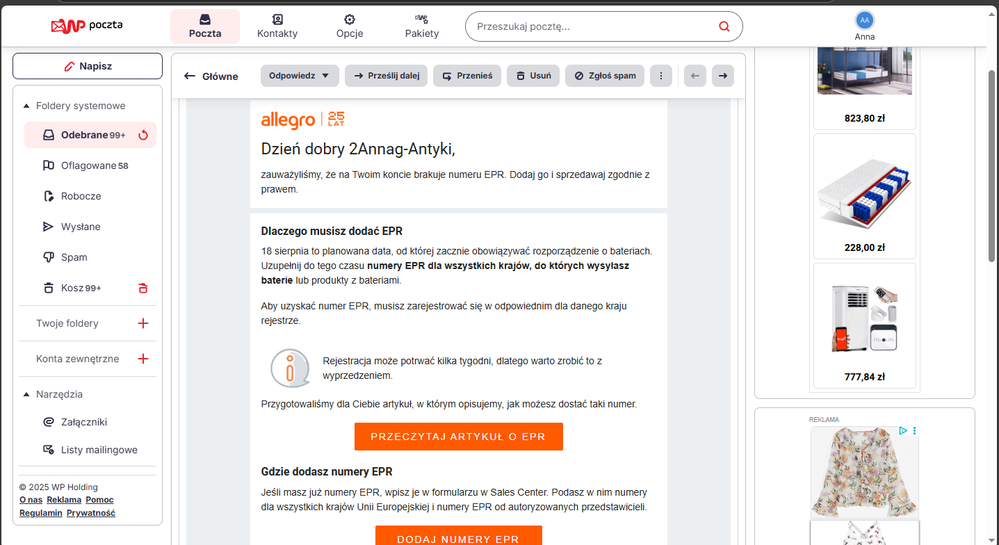Click the info icon beside Rejestracja note

coord(290,368)
